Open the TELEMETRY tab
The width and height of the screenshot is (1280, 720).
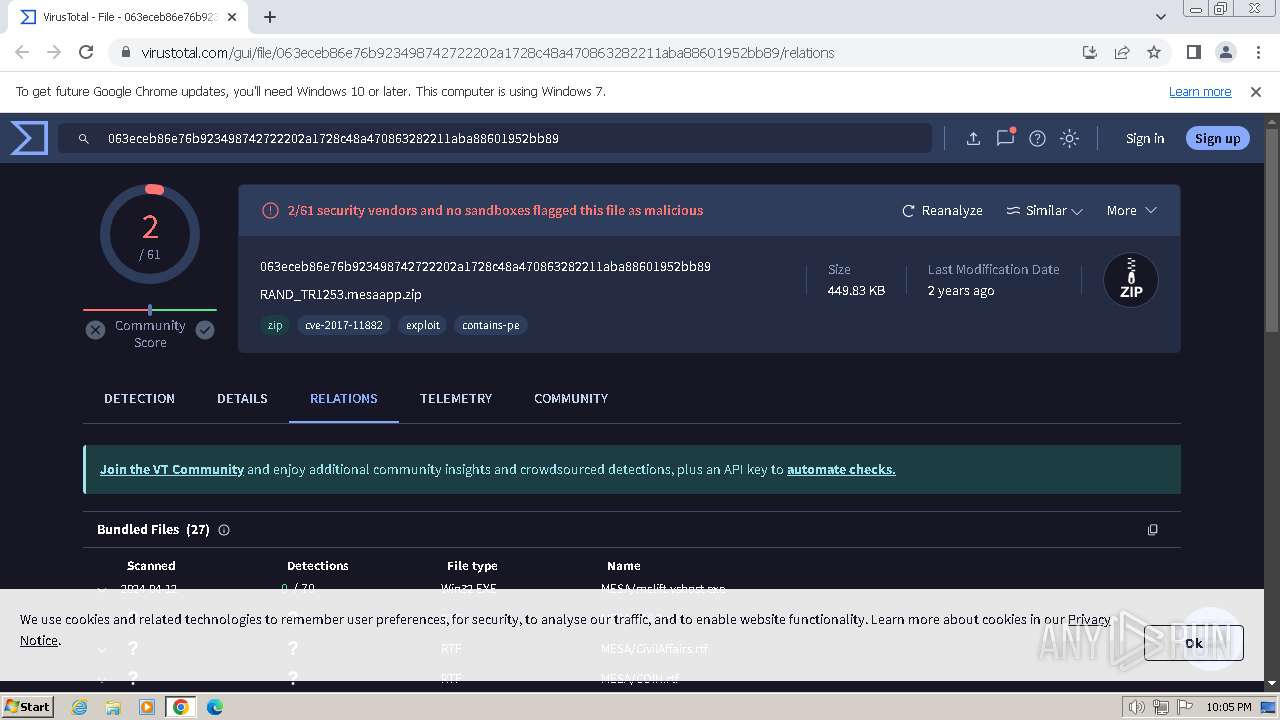pyautogui.click(x=456, y=398)
